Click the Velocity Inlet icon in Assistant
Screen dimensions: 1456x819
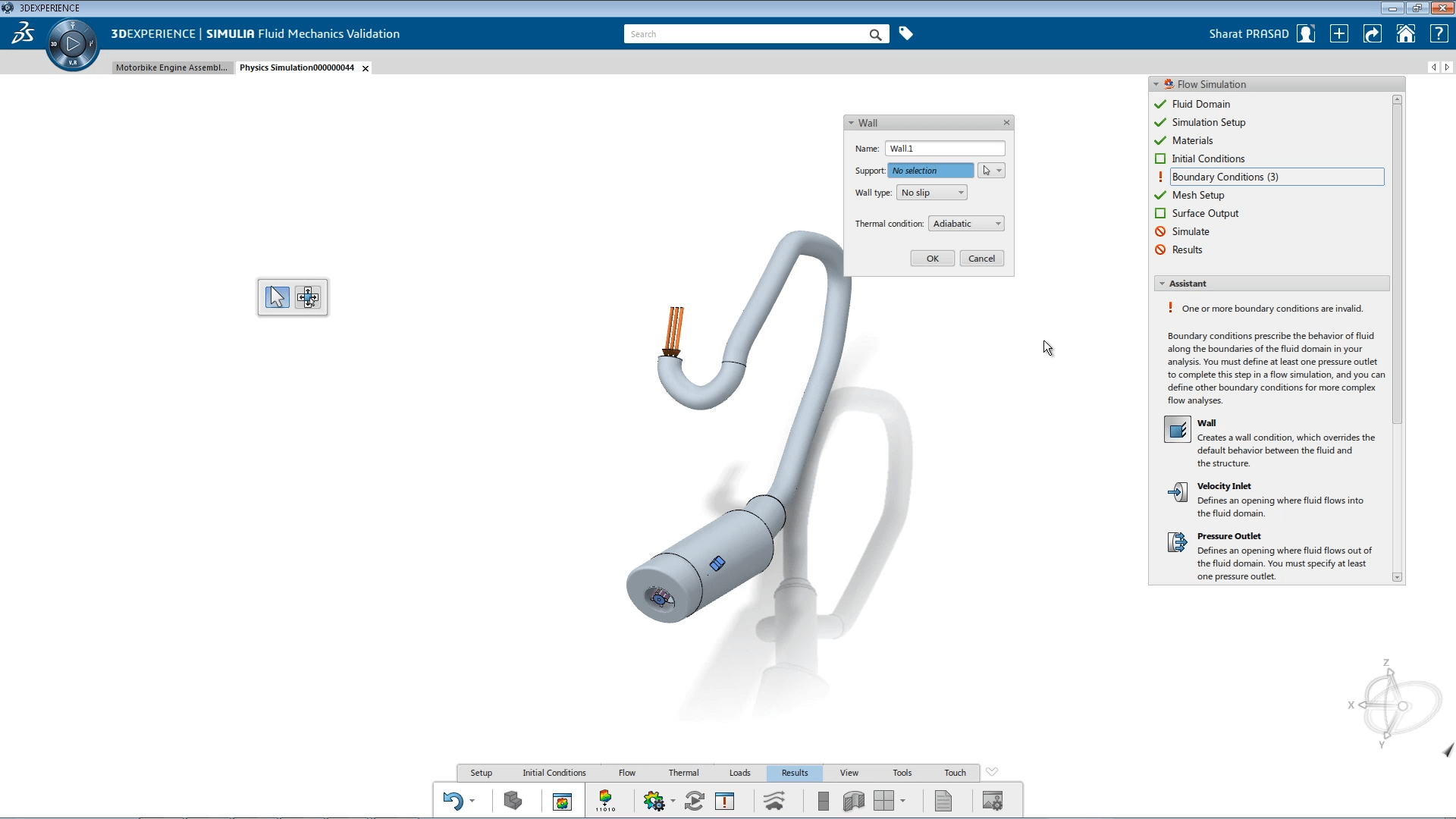[1178, 492]
